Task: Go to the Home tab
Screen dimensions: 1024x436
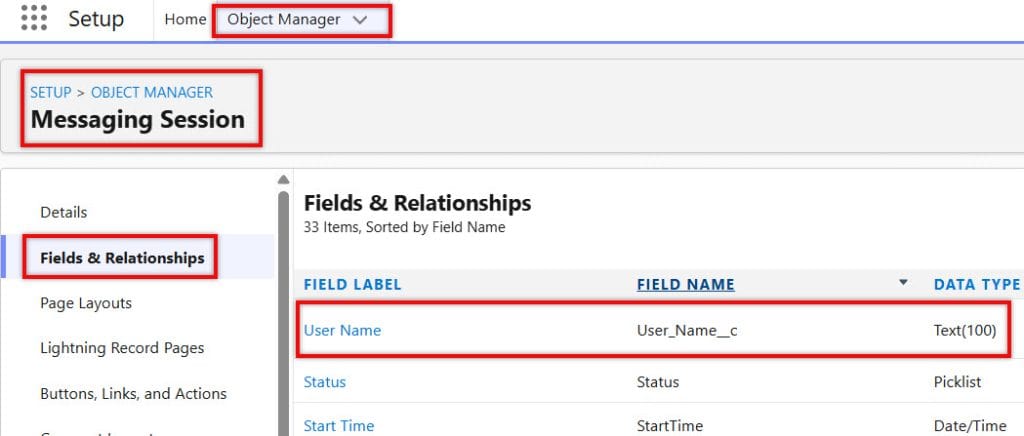Action: point(185,20)
